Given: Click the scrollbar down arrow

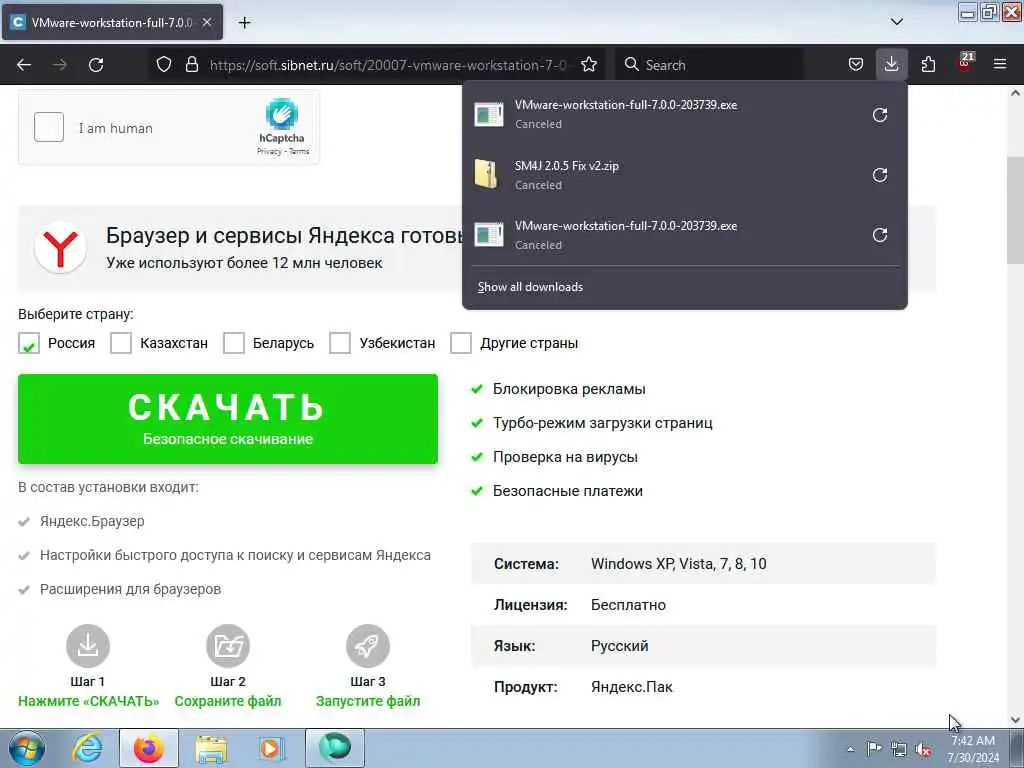Looking at the screenshot, I should 1015,720.
